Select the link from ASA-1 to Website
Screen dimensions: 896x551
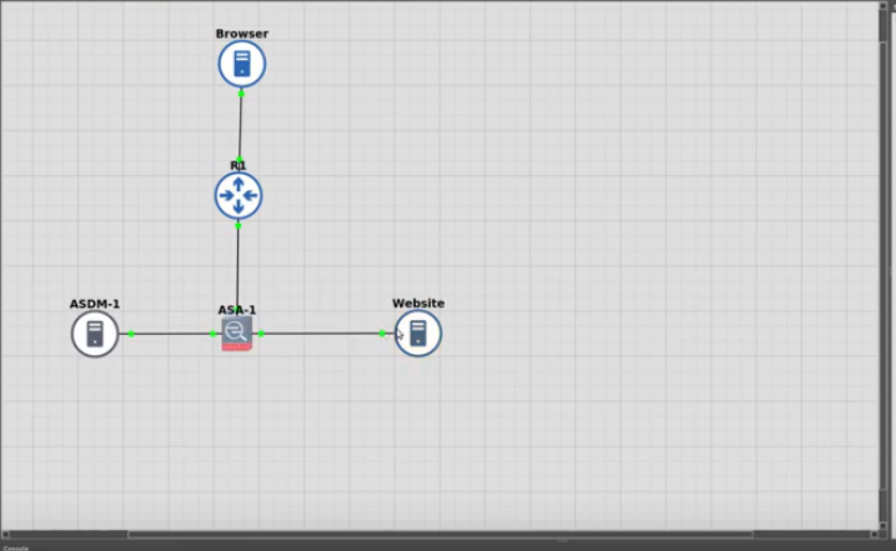[320, 333]
